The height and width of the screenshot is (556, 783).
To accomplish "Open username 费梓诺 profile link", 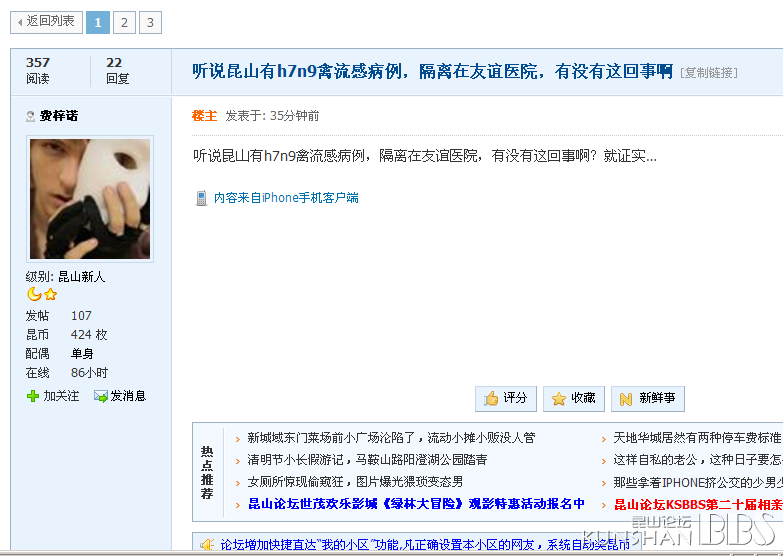I will [58, 116].
